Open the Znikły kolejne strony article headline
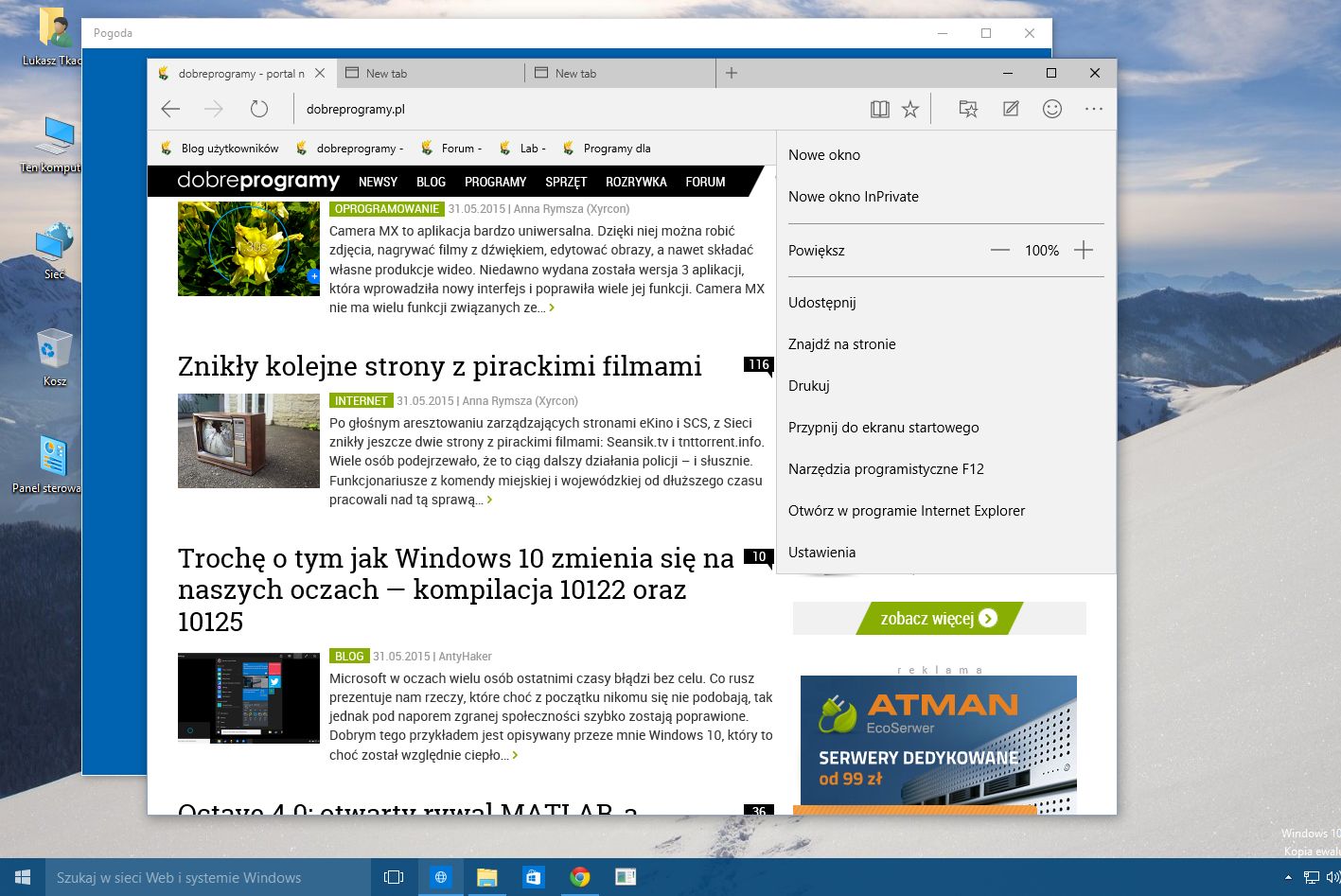Viewport: 1341px width, 896px height. (440, 366)
